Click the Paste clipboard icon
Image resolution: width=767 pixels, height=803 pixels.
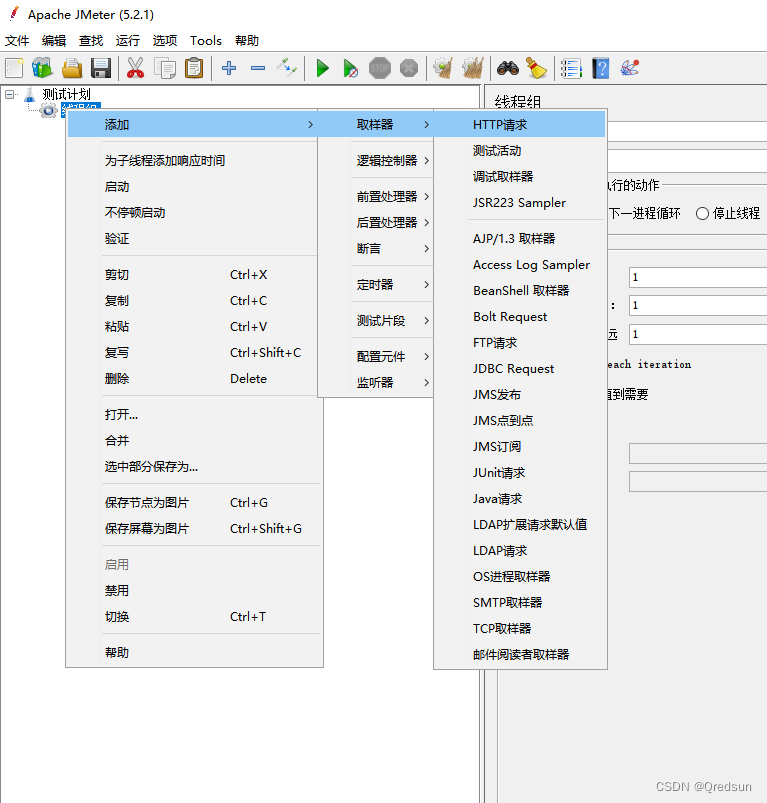(x=194, y=68)
